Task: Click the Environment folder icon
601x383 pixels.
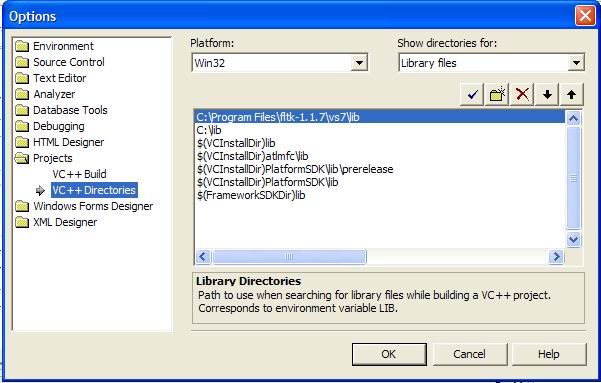Action: pyautogui.click(x=22, y=46)
